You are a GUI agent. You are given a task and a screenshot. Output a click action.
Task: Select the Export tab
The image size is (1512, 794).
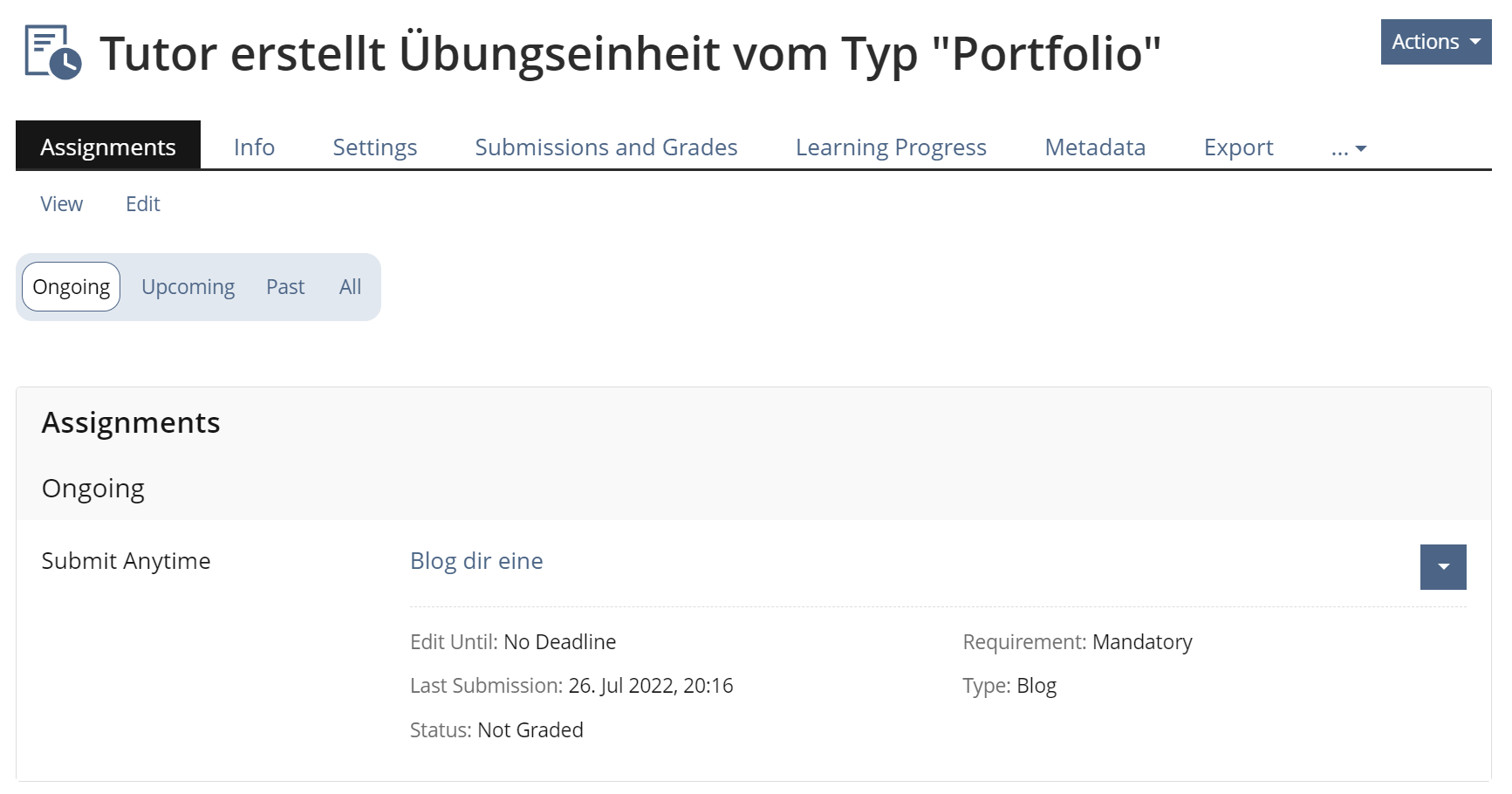(x=1237, y=147)
